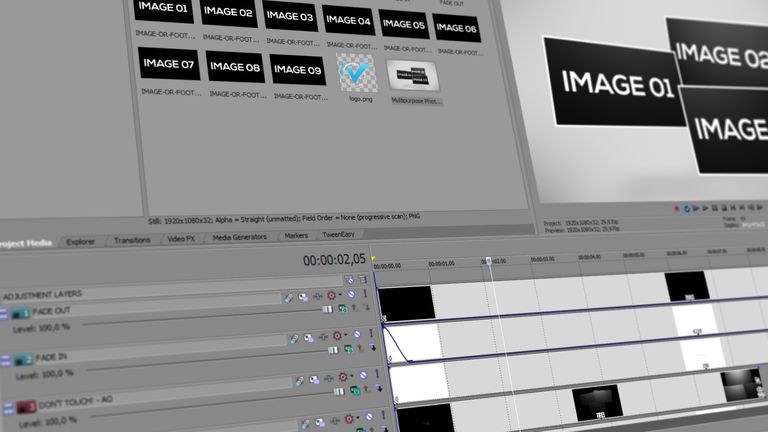Select the IMAGE 01 thumbnail in Project Media
The height and width of the screenshot is (432, 768).
point(163,9)
